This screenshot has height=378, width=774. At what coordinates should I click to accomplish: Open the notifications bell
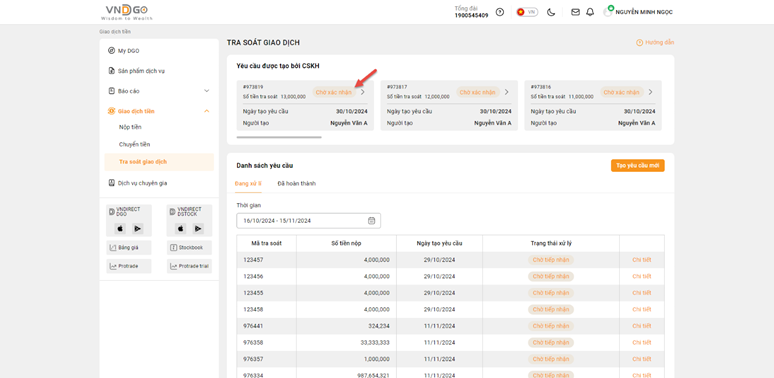[590, 12]
